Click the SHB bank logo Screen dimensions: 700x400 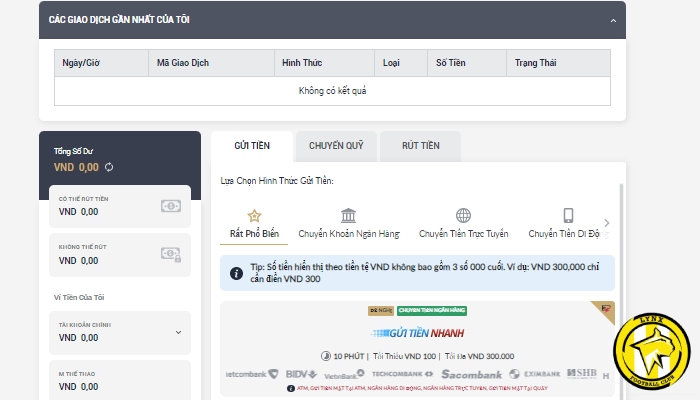582,373
